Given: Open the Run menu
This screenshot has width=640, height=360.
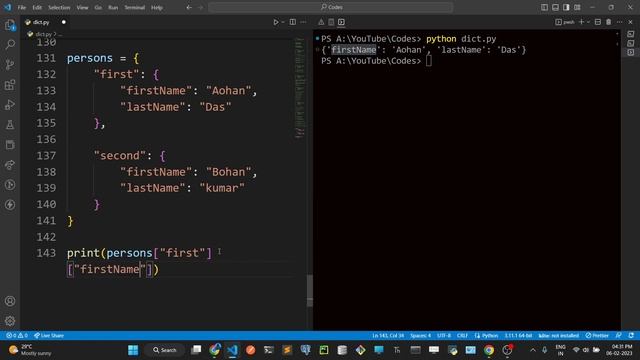Looking at the screenshot, I should coord(113,7).
